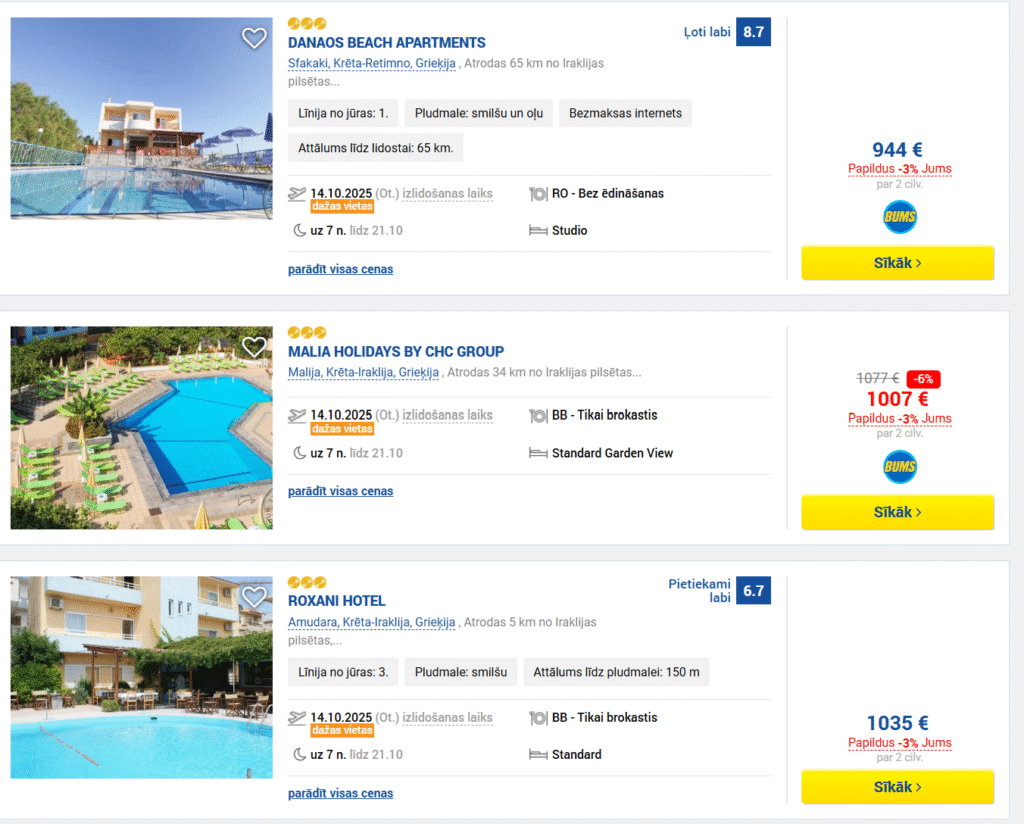Viewport: 1024px width, 824px height.
Task: Click bed room-type icon for Malia Holidays
Action: click(538, 453)
